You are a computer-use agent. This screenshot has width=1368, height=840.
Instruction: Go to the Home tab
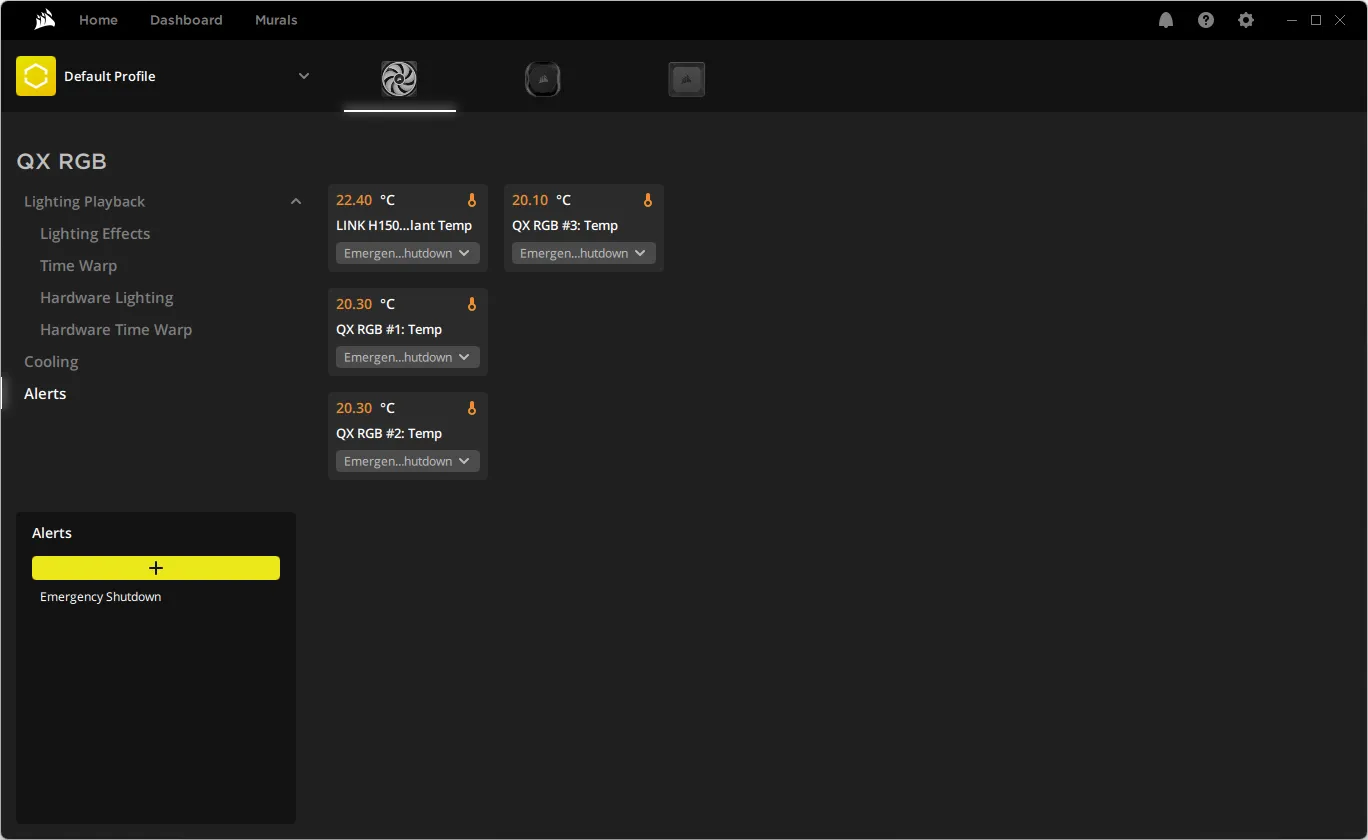pos(98,20)
